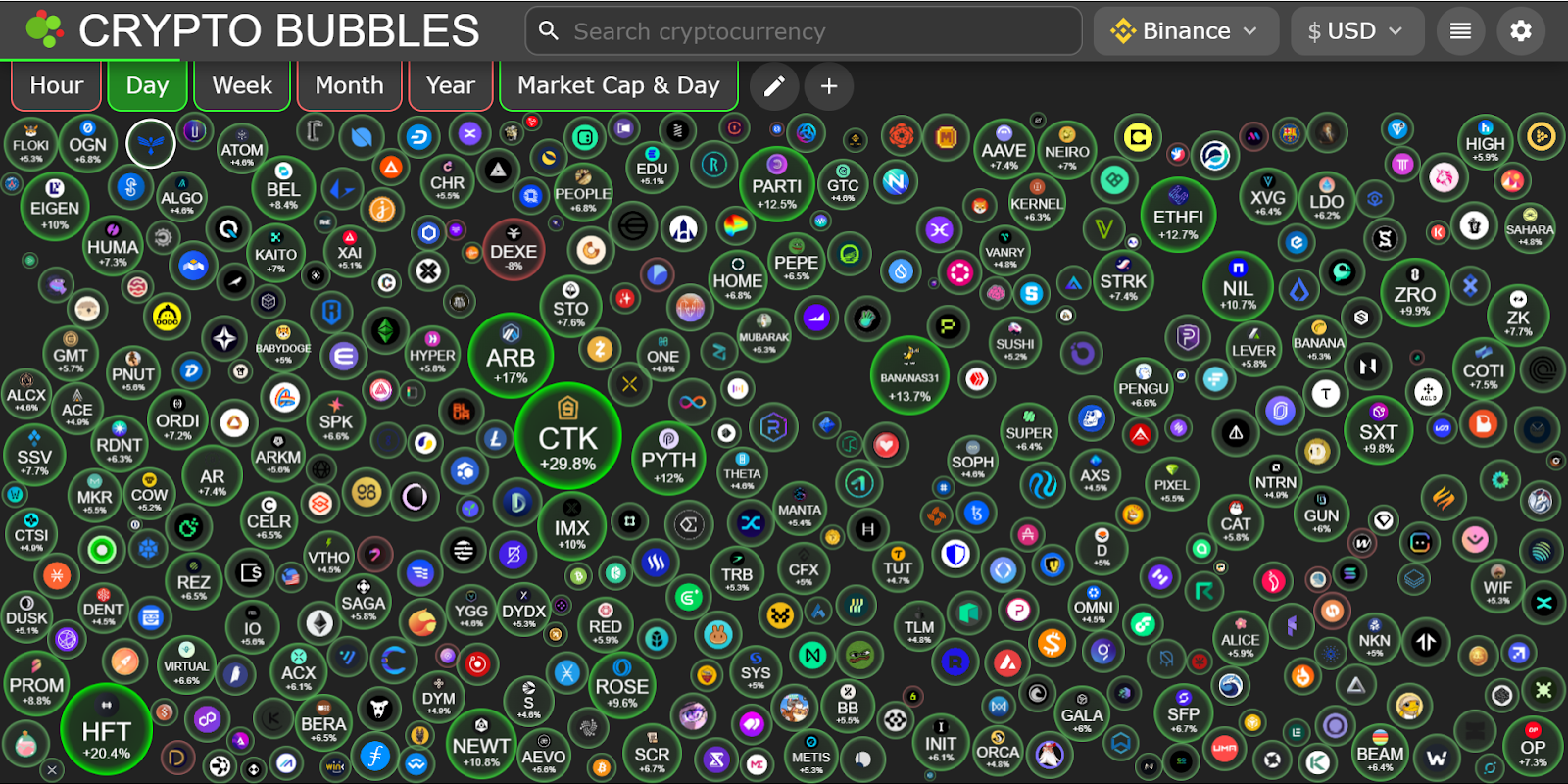This screenshot has height=784, width=1568.
Task: Select the COTI +7.5% bubble
Action: click(1484, 370)
